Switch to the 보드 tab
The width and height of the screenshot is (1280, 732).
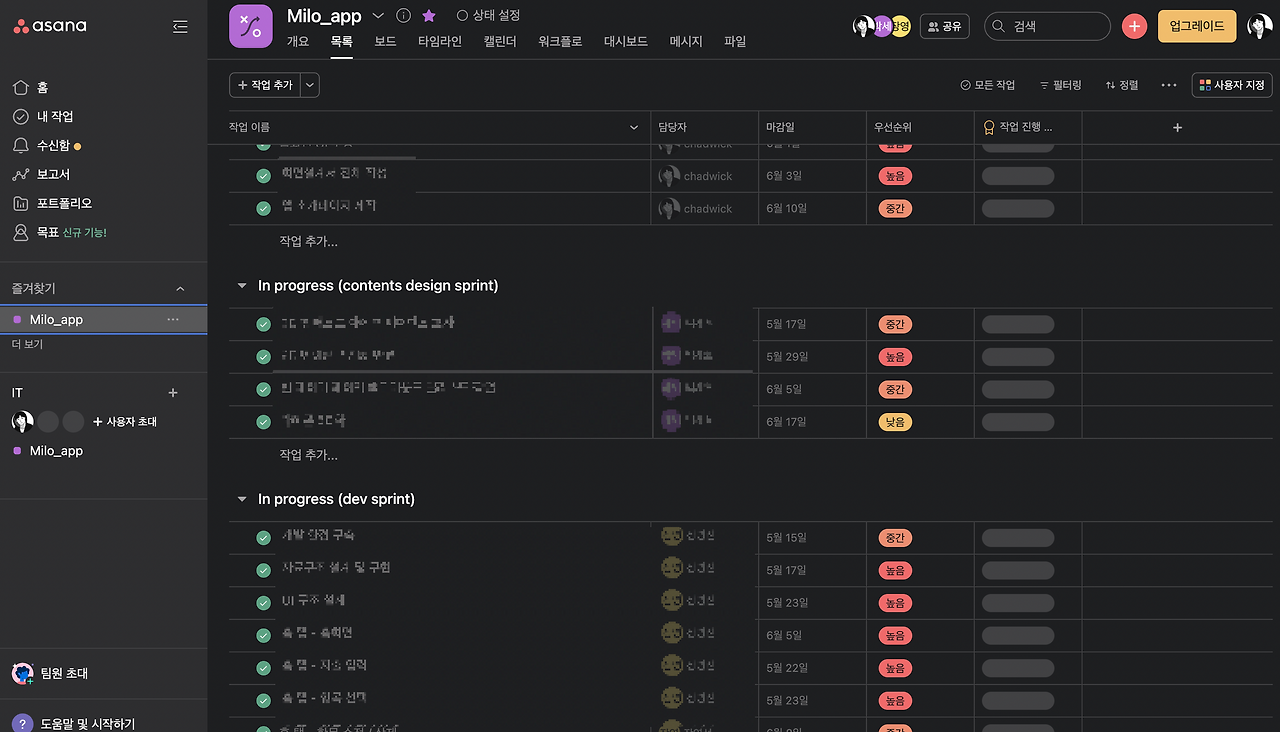pyautogui.click(x=385, y=41)
